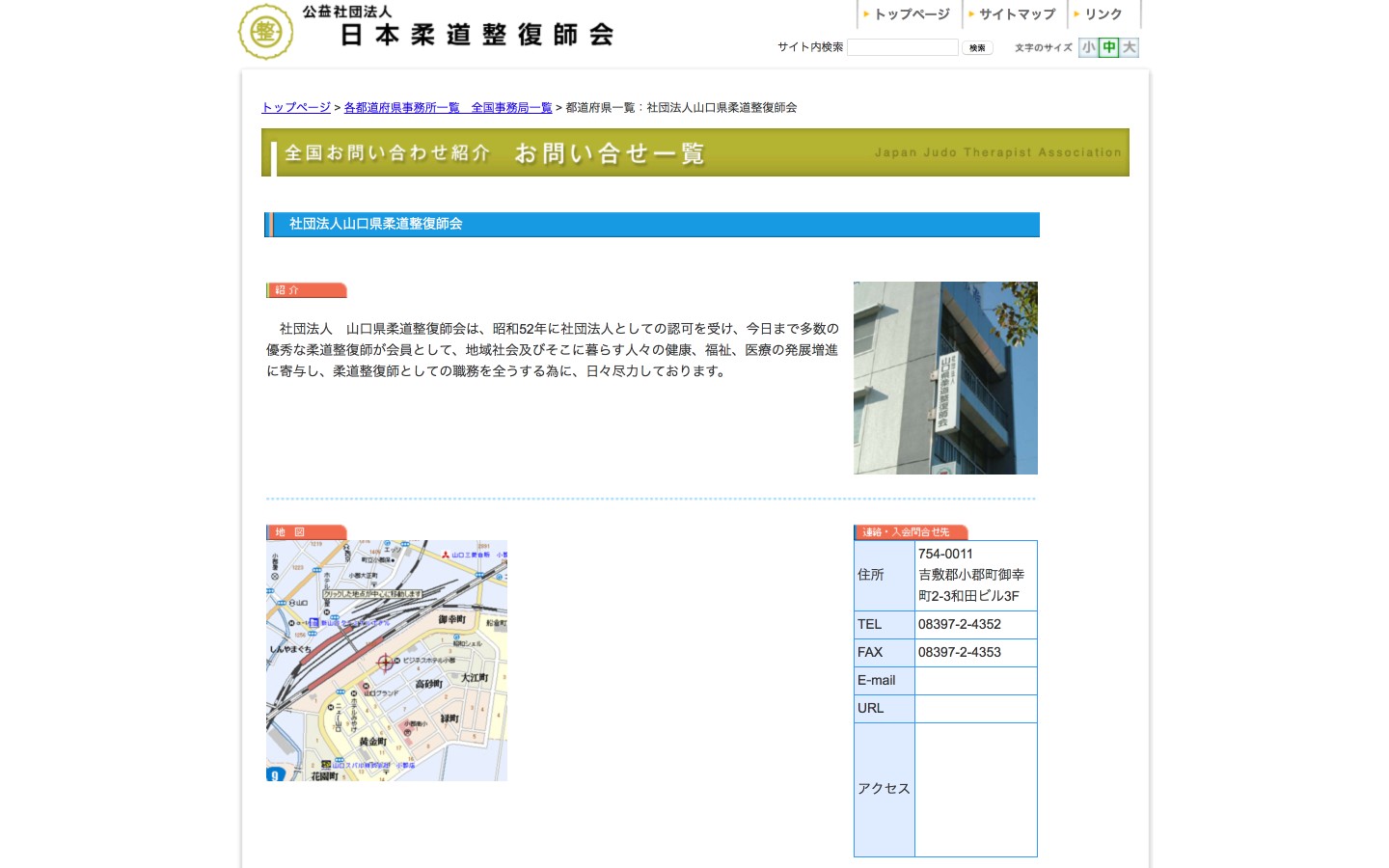Click the 検索 search button
This screenshot has width=1389, height=868.
click(x=977, y=47)
